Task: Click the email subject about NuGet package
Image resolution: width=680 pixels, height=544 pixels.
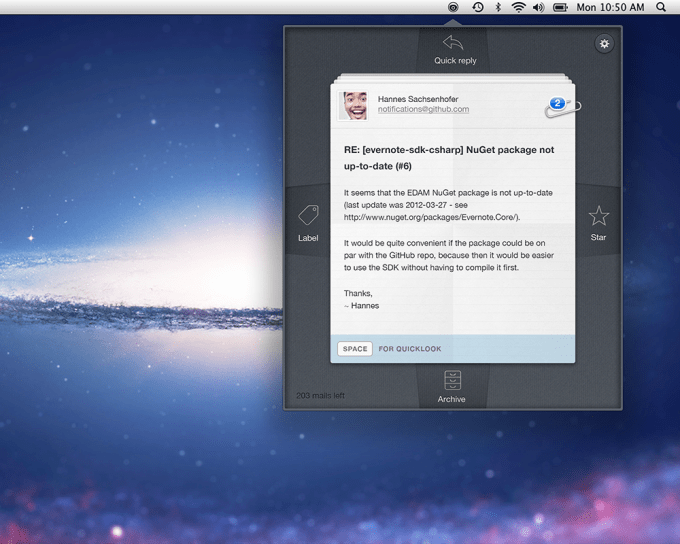Action: click(448, 158)
